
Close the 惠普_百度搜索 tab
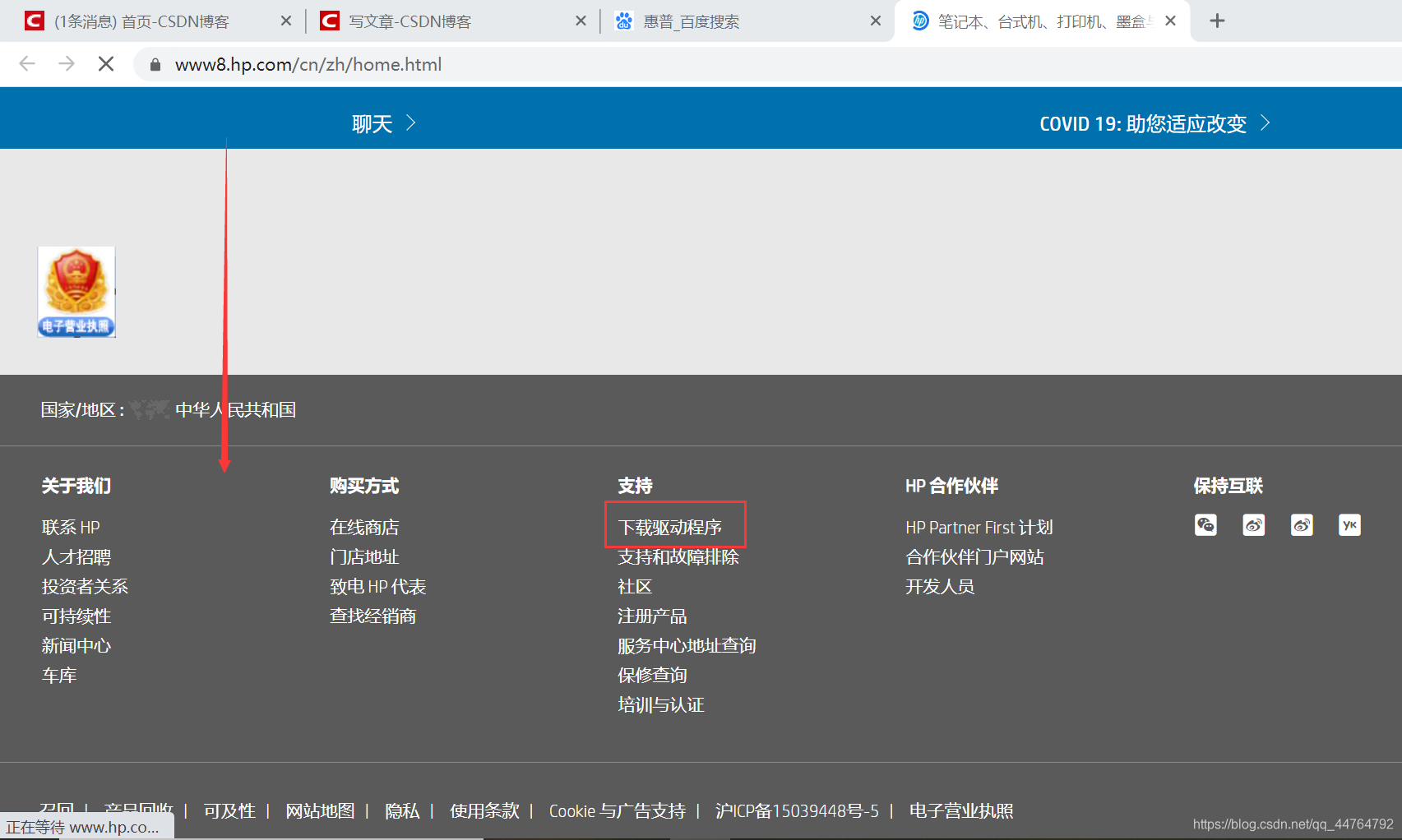[876, 21]
